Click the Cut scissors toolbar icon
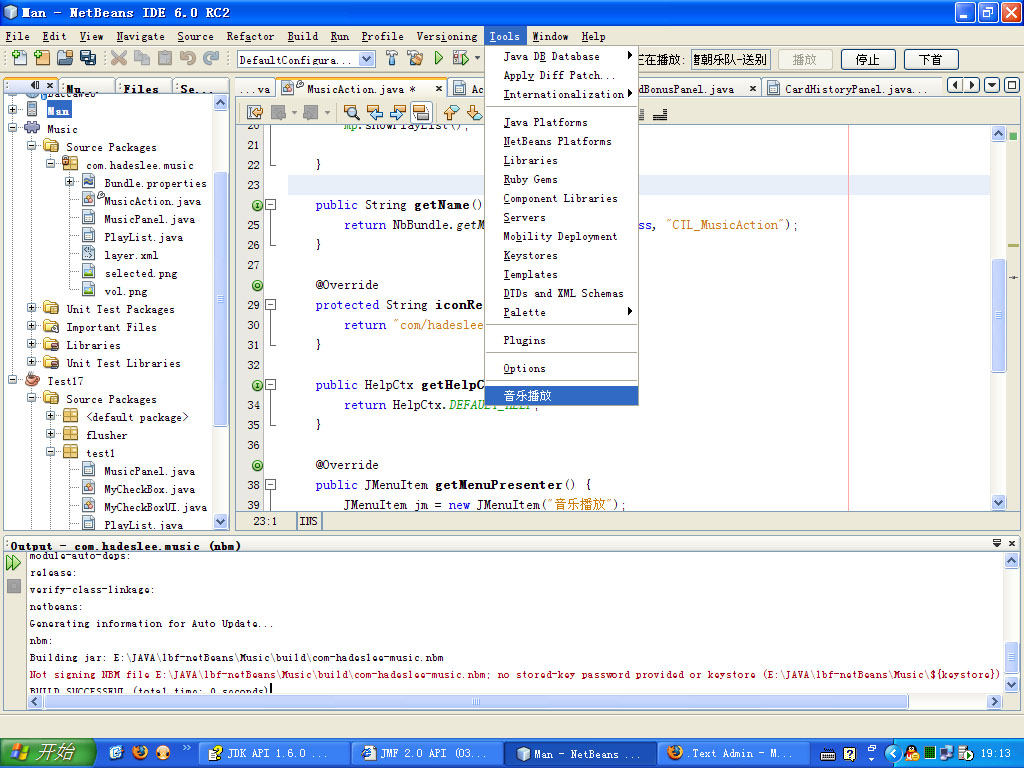This screenshot has width=1024, height=768. click(119, 58)
